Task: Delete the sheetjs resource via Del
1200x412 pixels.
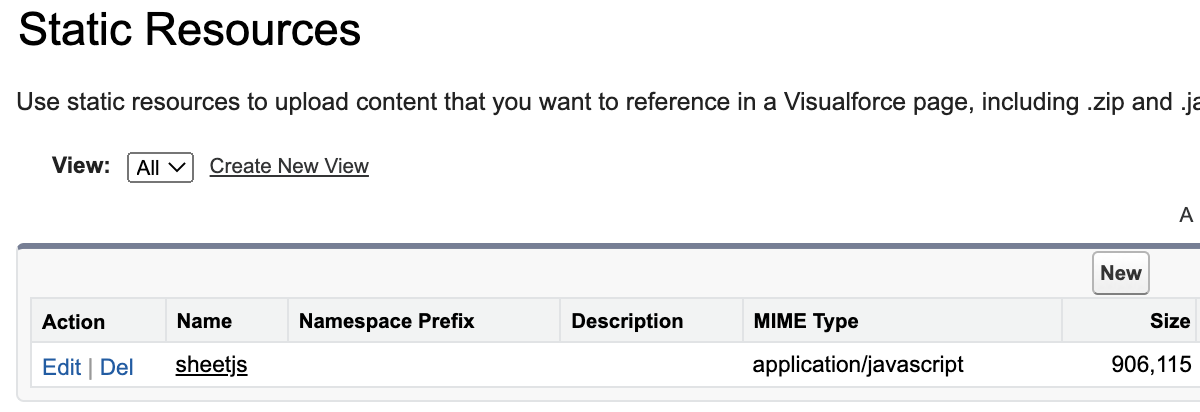Action: point(117,367)
